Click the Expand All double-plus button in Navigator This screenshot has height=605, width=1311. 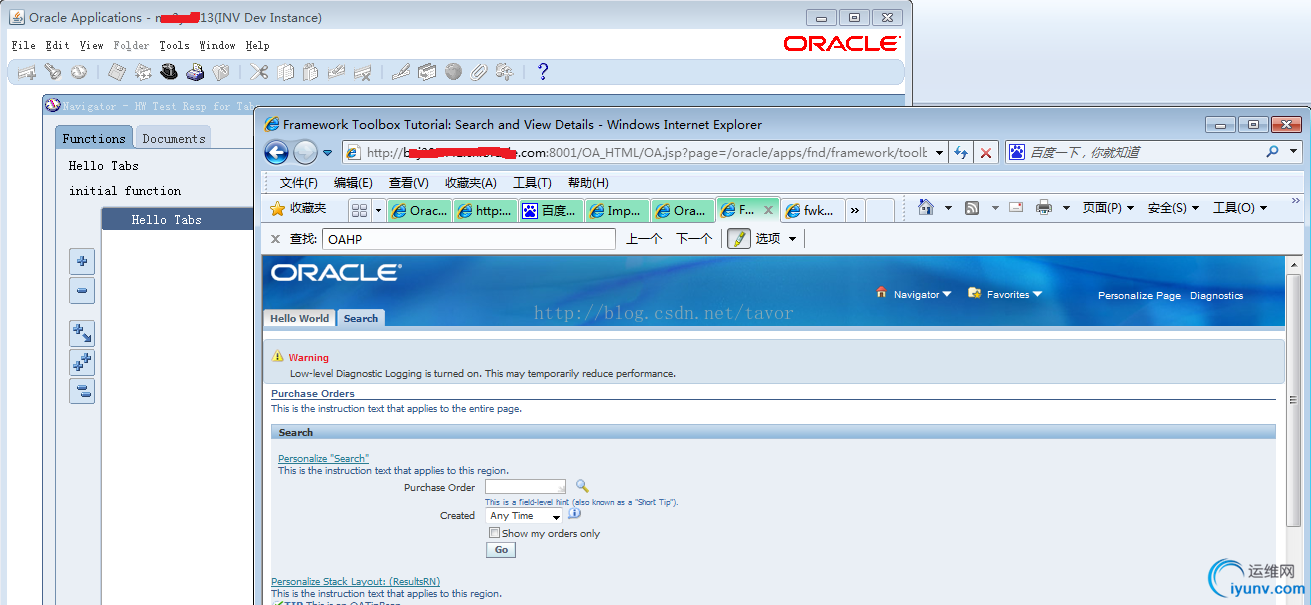pos(82,362)
